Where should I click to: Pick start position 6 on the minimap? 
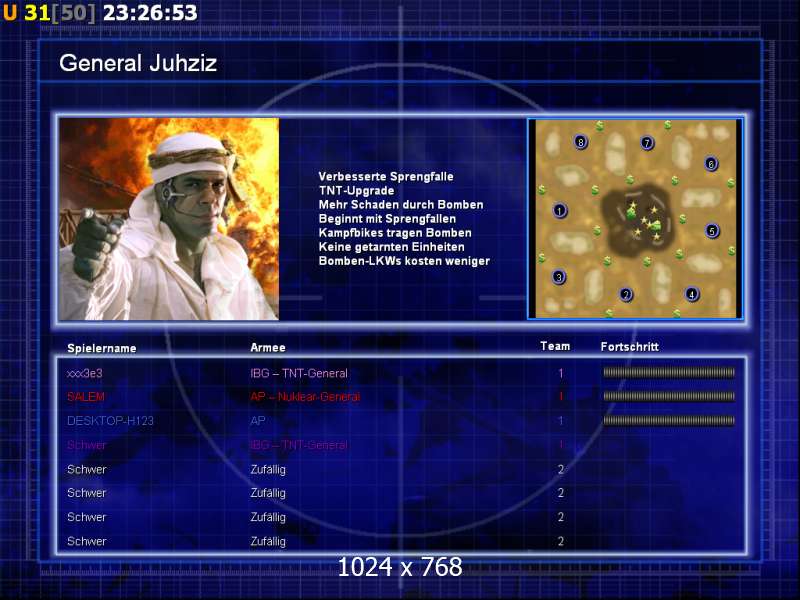(711, 164)
